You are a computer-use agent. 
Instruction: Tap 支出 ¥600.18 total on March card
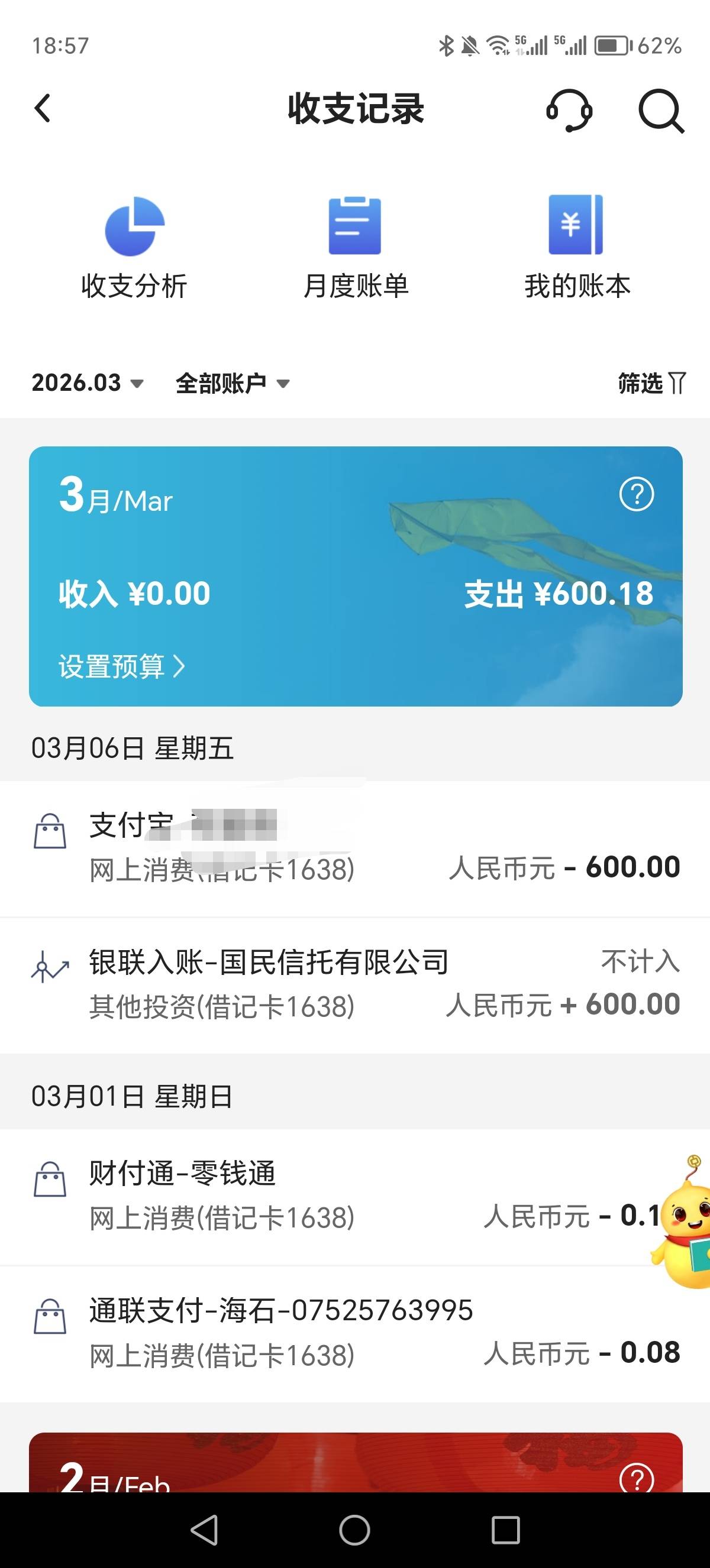[559, 594]
